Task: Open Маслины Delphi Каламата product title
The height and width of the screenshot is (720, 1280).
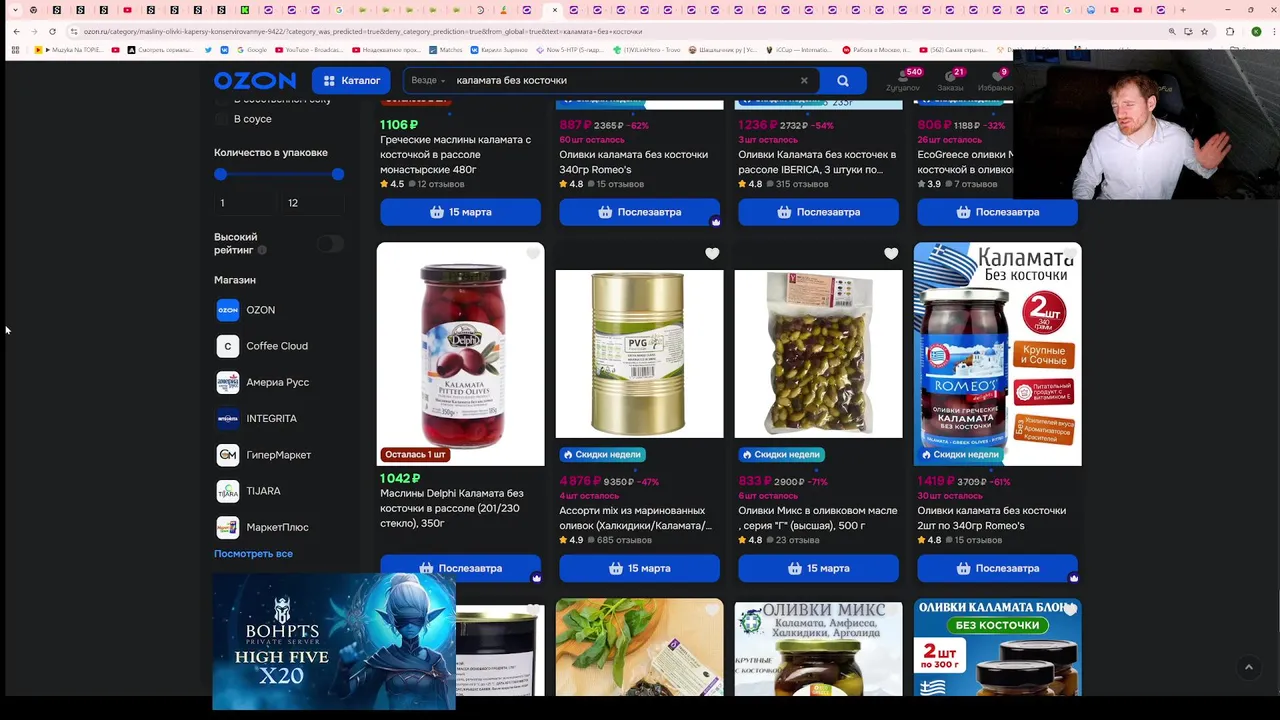Action: [x=452, y=508]
